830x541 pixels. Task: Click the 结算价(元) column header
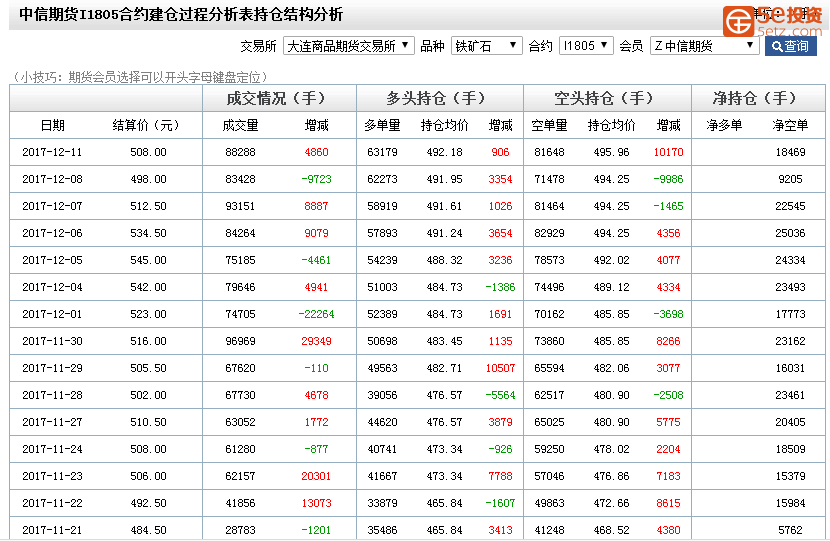[146, 125]
